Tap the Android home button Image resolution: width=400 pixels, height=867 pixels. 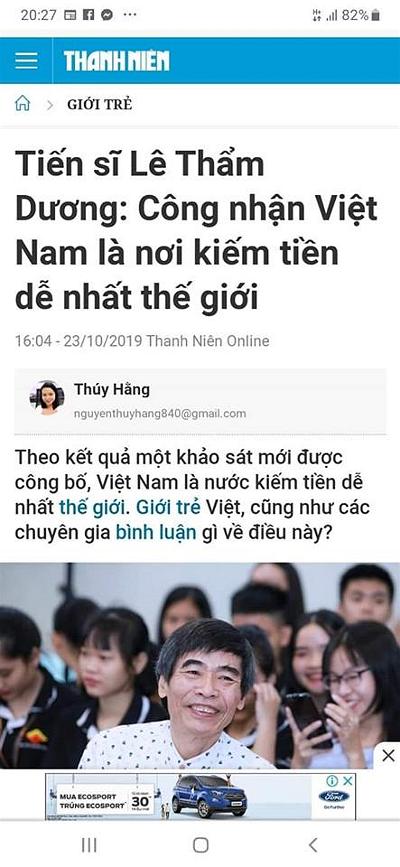(x=200, y=844)
